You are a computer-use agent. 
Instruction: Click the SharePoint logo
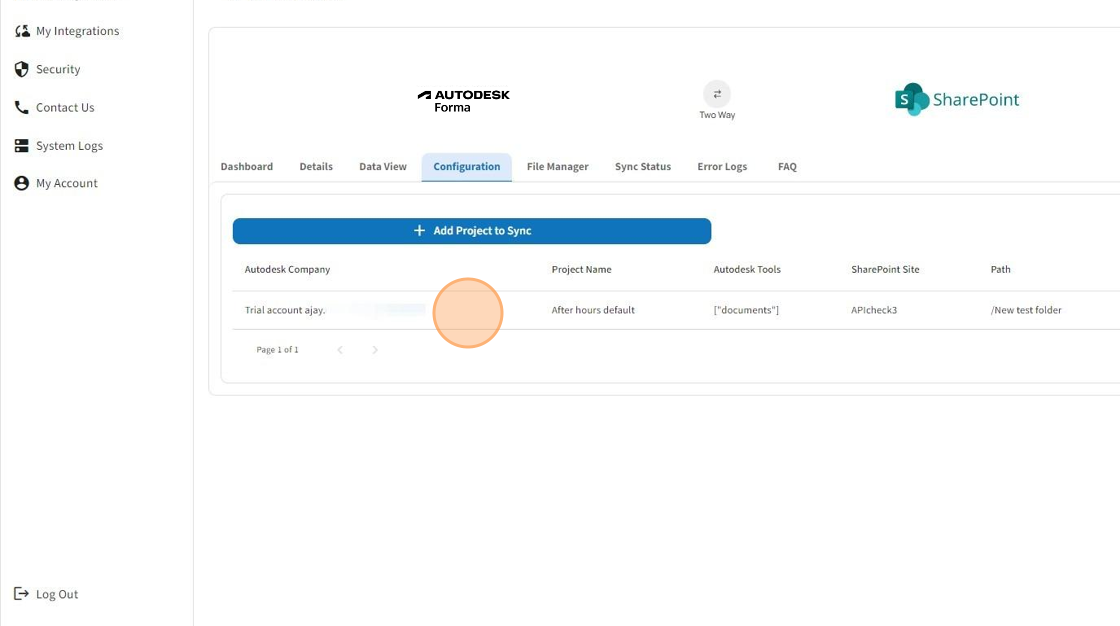coord(956,99)
